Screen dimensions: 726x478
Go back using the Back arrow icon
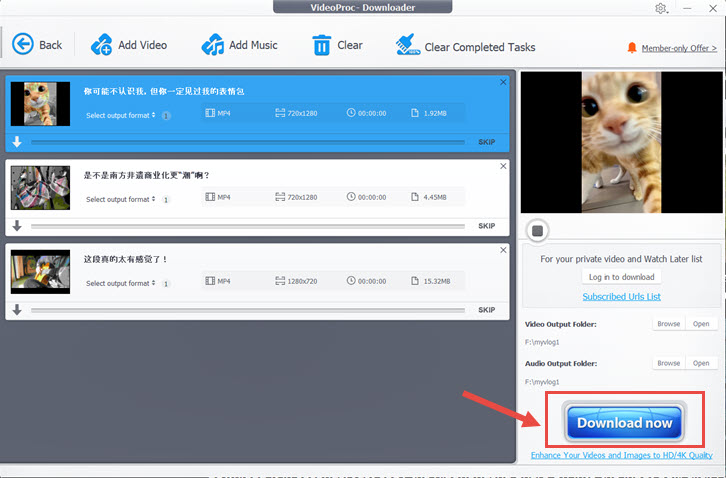(x=23, y=44)
